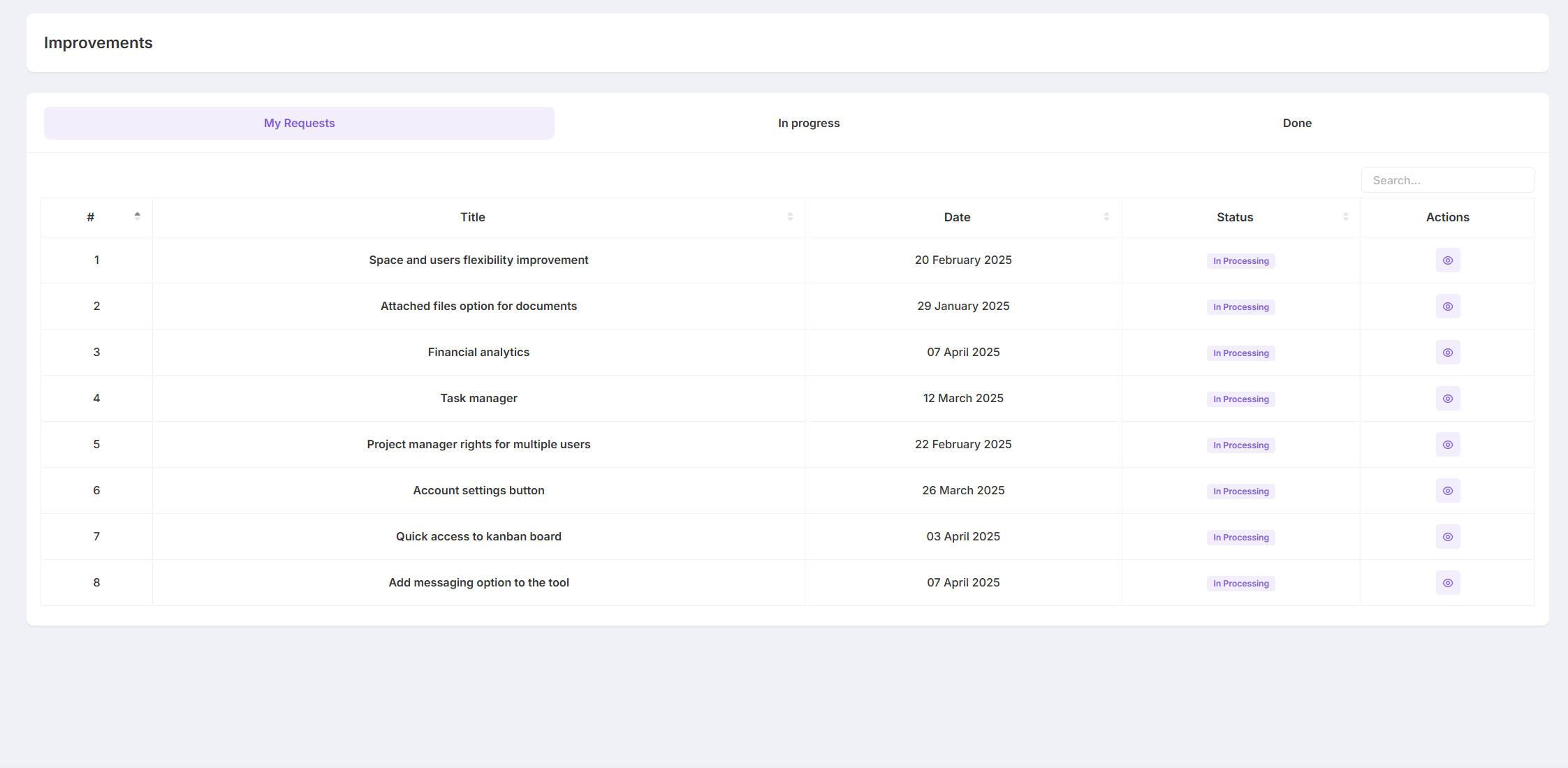Go to the Done tab
This screenshot has height=768, width=1568.
[1297, 123]
